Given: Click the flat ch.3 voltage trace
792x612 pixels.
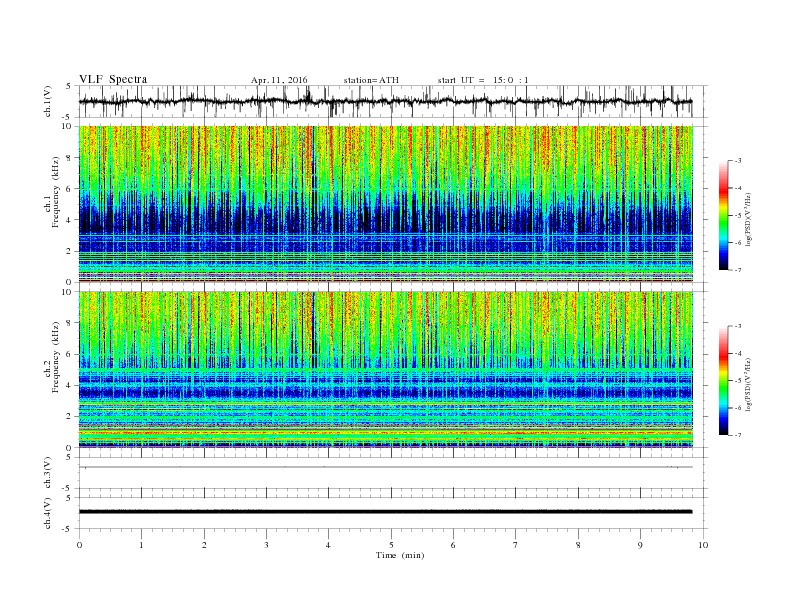Looking at the screenshot, I should pyautogui.click(x=385, y=467).
